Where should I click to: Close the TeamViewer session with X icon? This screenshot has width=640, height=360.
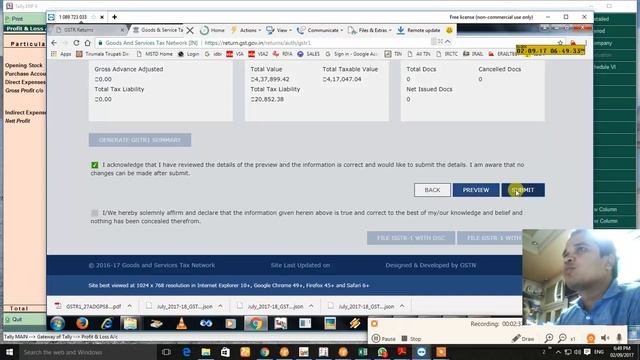[x=190, y=30]
